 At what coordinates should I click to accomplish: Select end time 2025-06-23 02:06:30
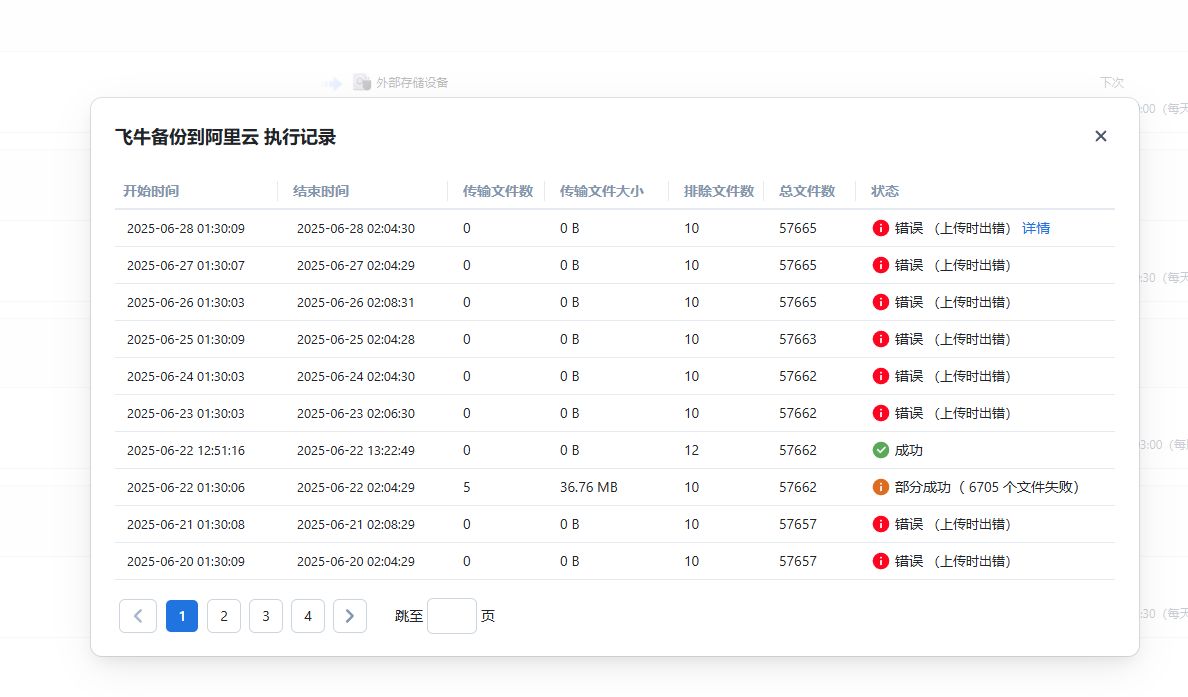tap(355, 413)
